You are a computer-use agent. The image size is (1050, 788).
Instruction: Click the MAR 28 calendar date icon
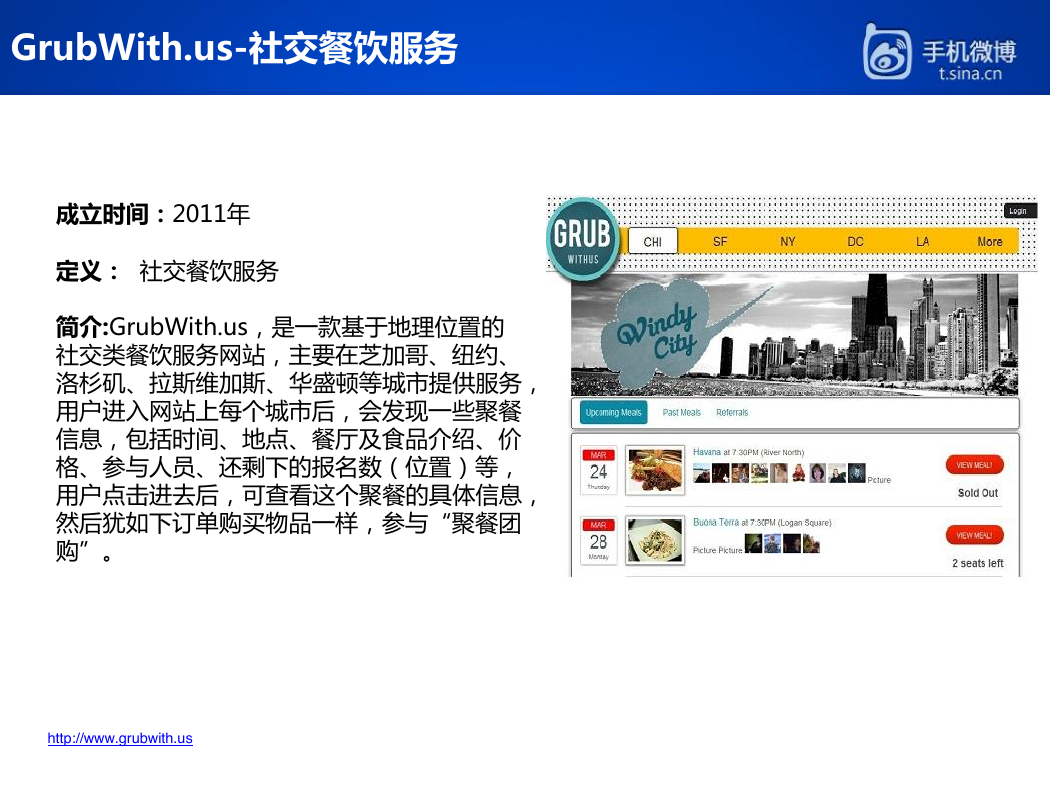598,540
